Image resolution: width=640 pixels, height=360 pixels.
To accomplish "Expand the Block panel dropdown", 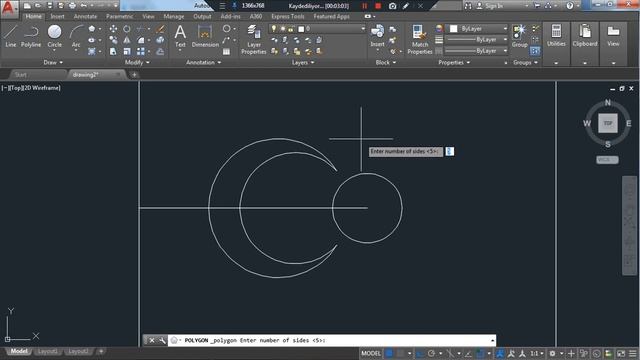I will [x=386, y=62].
